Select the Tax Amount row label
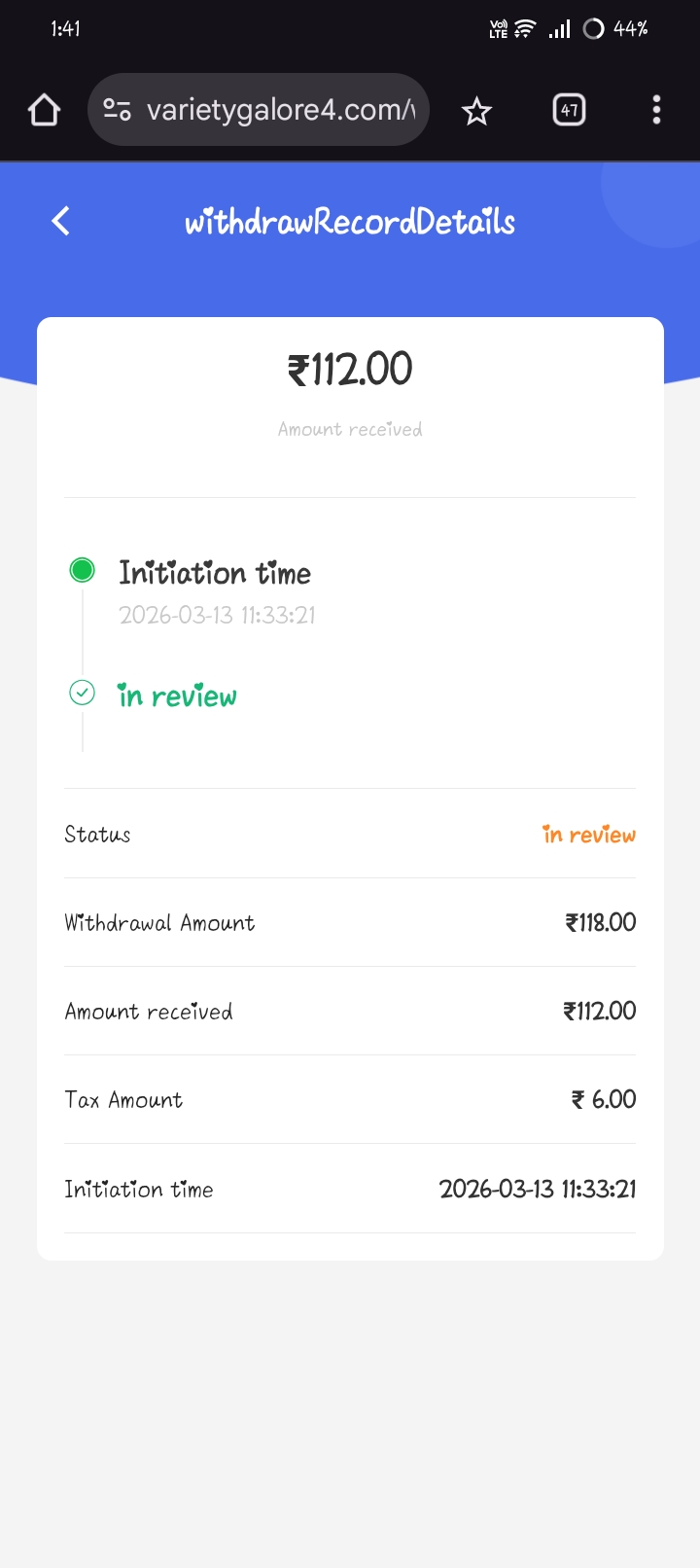Viewport: 700px width, 1568px height. 123,1100
